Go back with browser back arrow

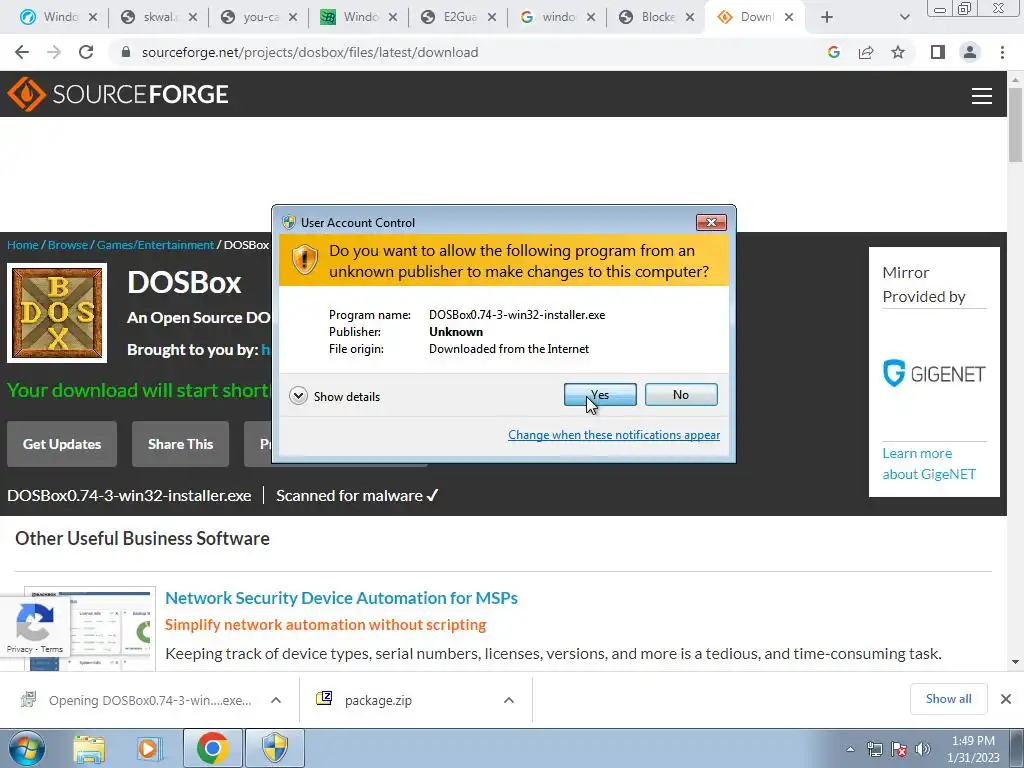click(x=22, y=52)
